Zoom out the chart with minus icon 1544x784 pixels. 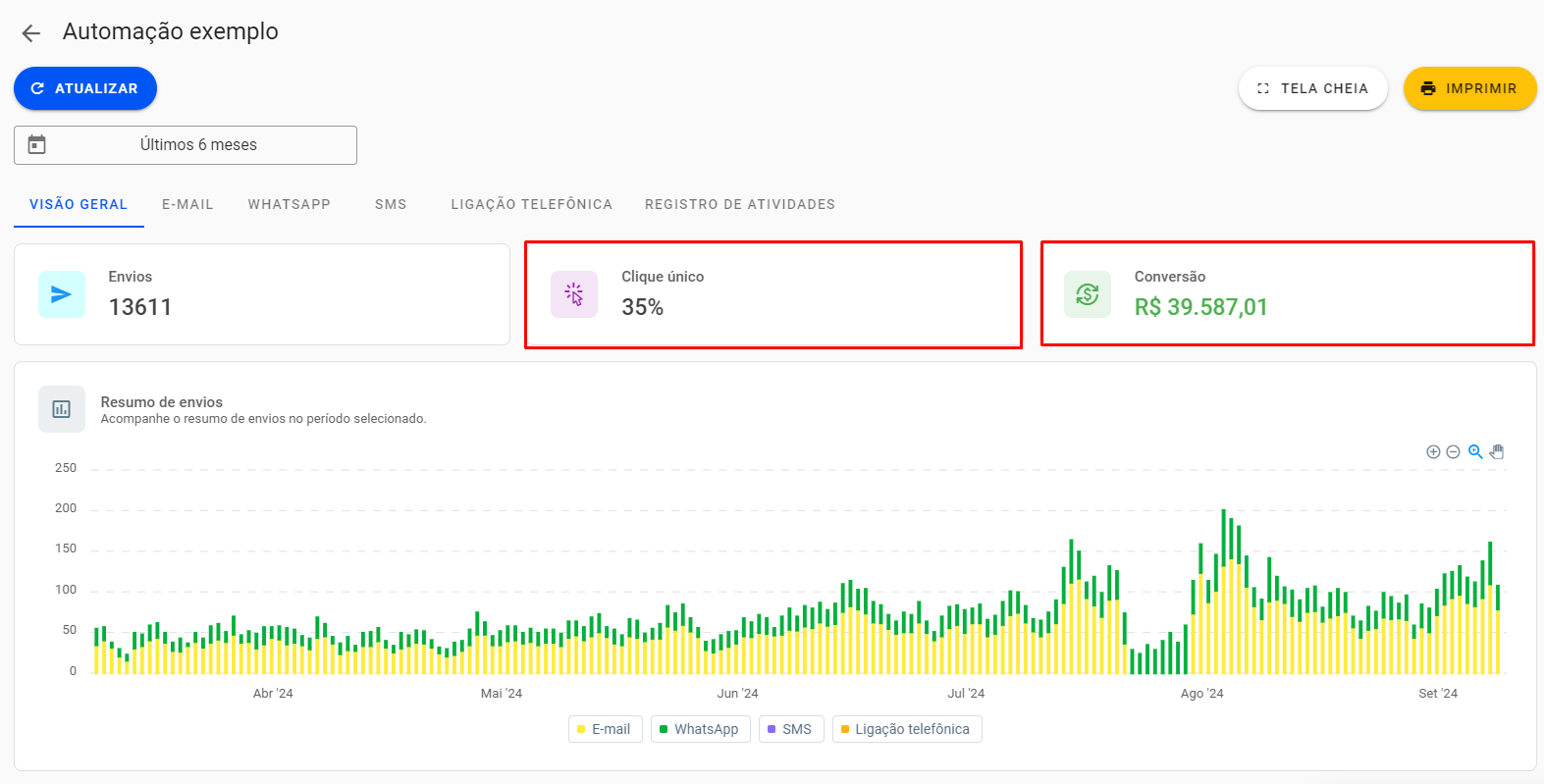click(1453, 452)
